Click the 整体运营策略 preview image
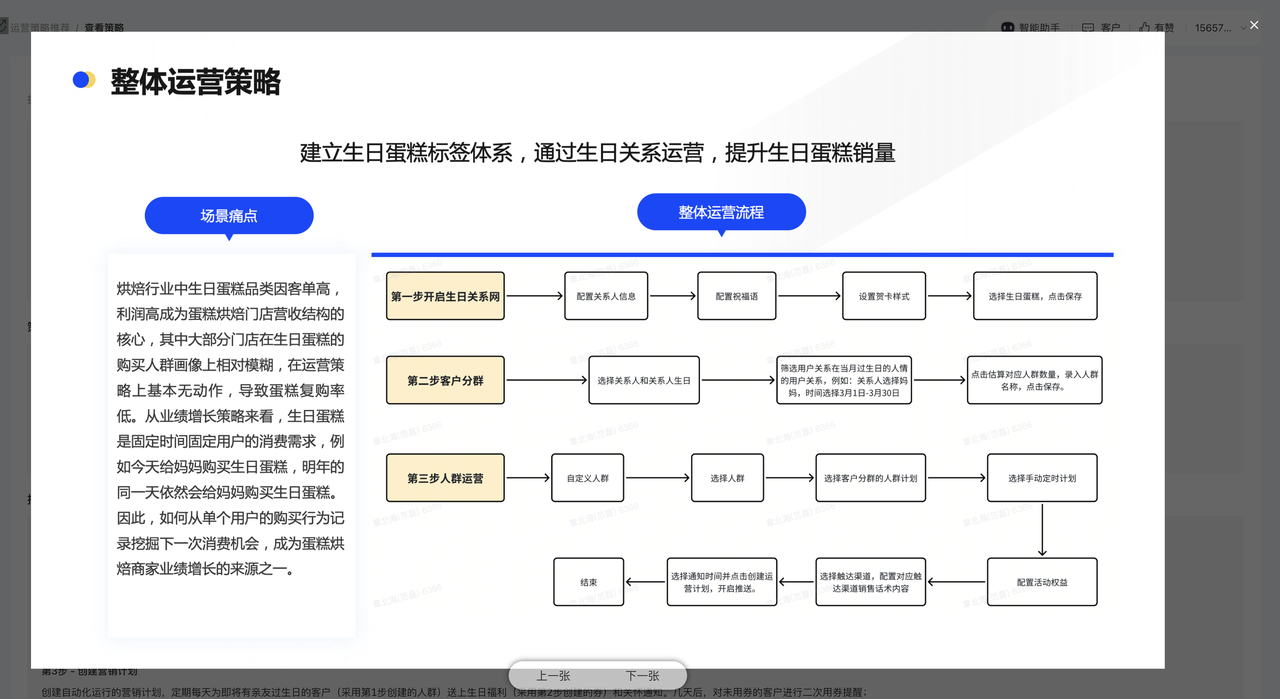Image resolution: width=1280 pixels, height=699 pixels. pos(598,350)
